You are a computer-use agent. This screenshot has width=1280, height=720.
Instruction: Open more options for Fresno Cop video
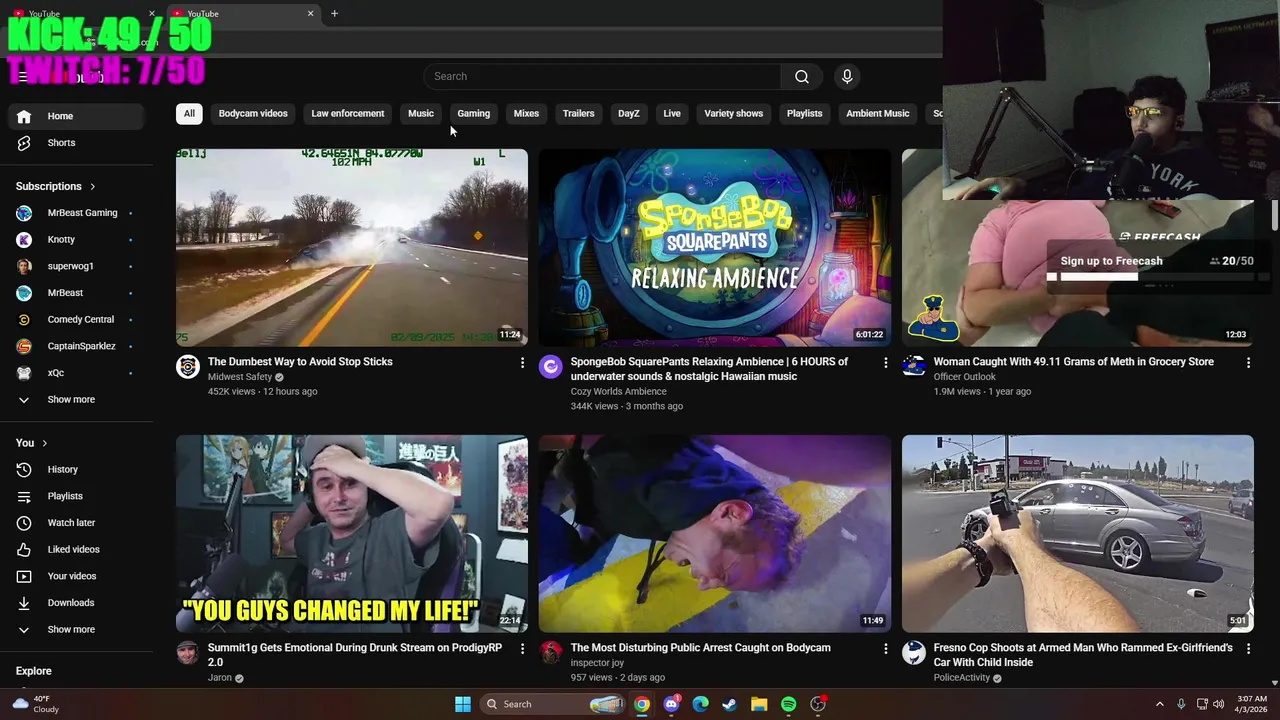click(x=1248, y=649)
